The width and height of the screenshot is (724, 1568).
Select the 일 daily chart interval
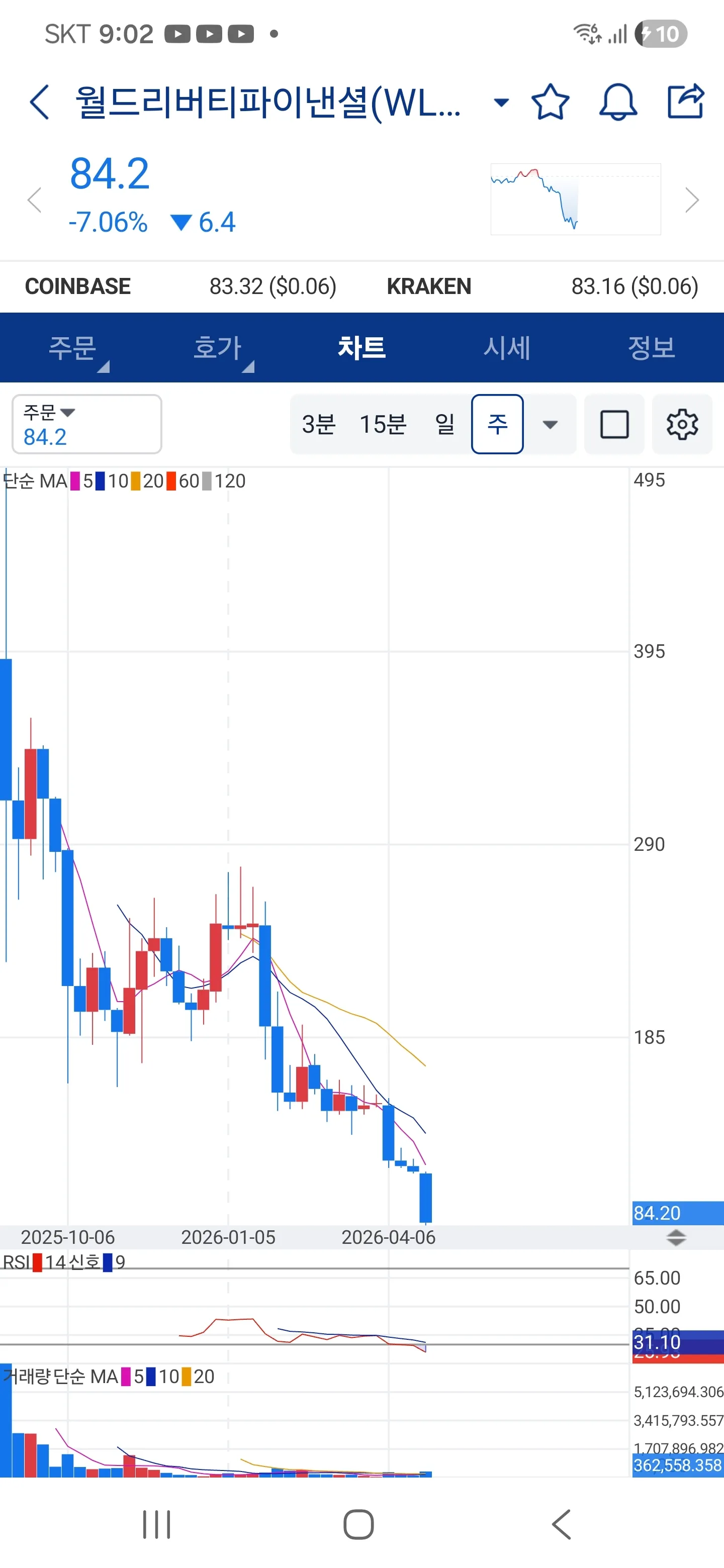coord(445,424)
